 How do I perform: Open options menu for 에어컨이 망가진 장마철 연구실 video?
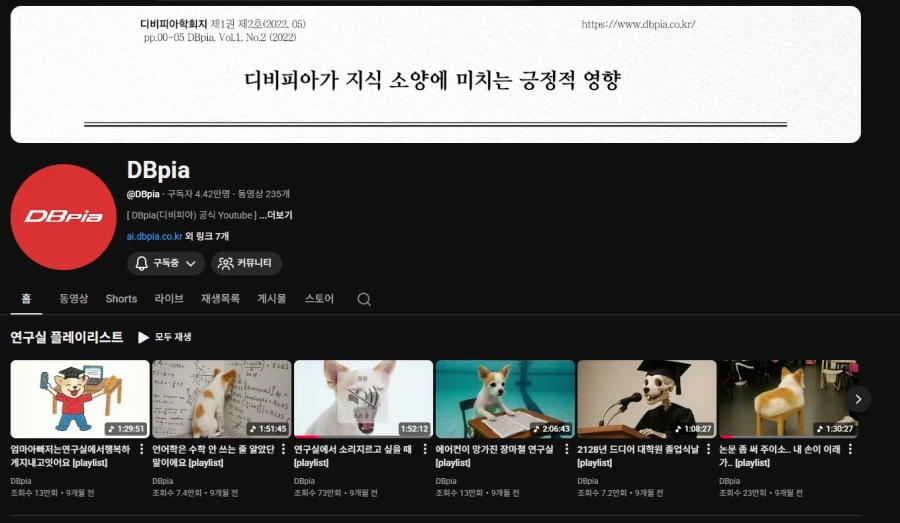pos(567,449)
